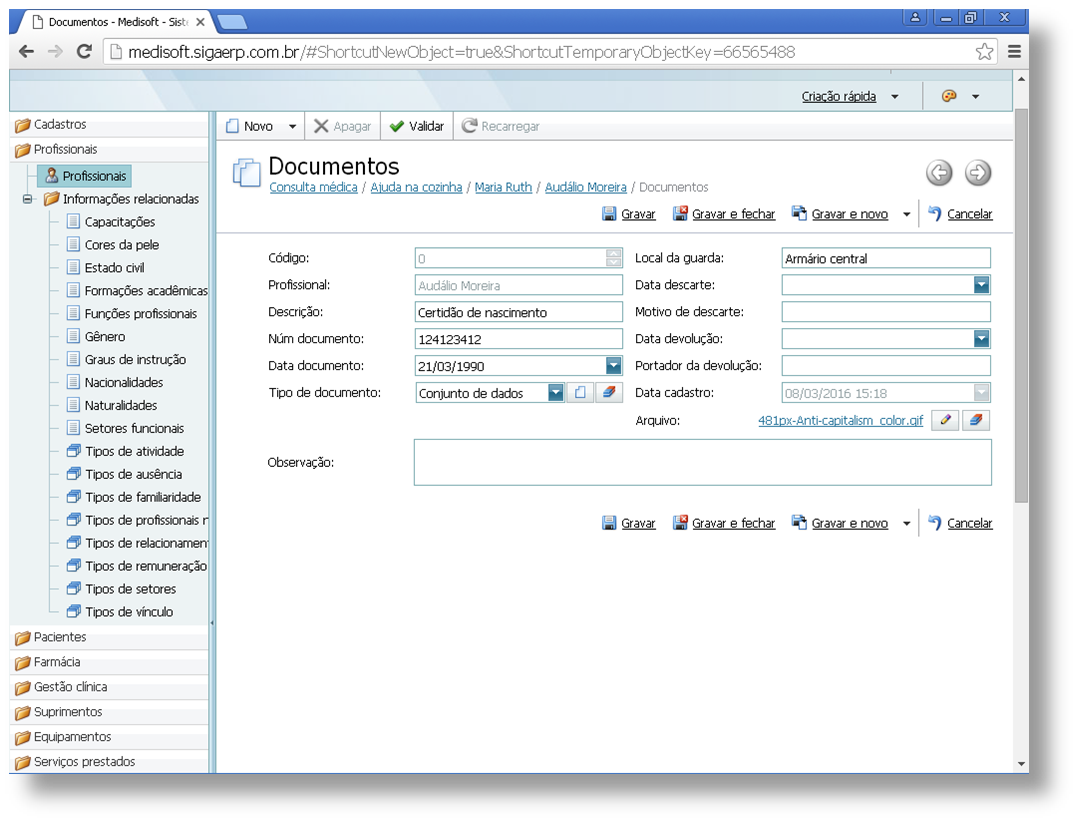Open Graus de instrução
Image resolution: width=1078 pixels, height=823 pixels.
(x=135, y=360)
